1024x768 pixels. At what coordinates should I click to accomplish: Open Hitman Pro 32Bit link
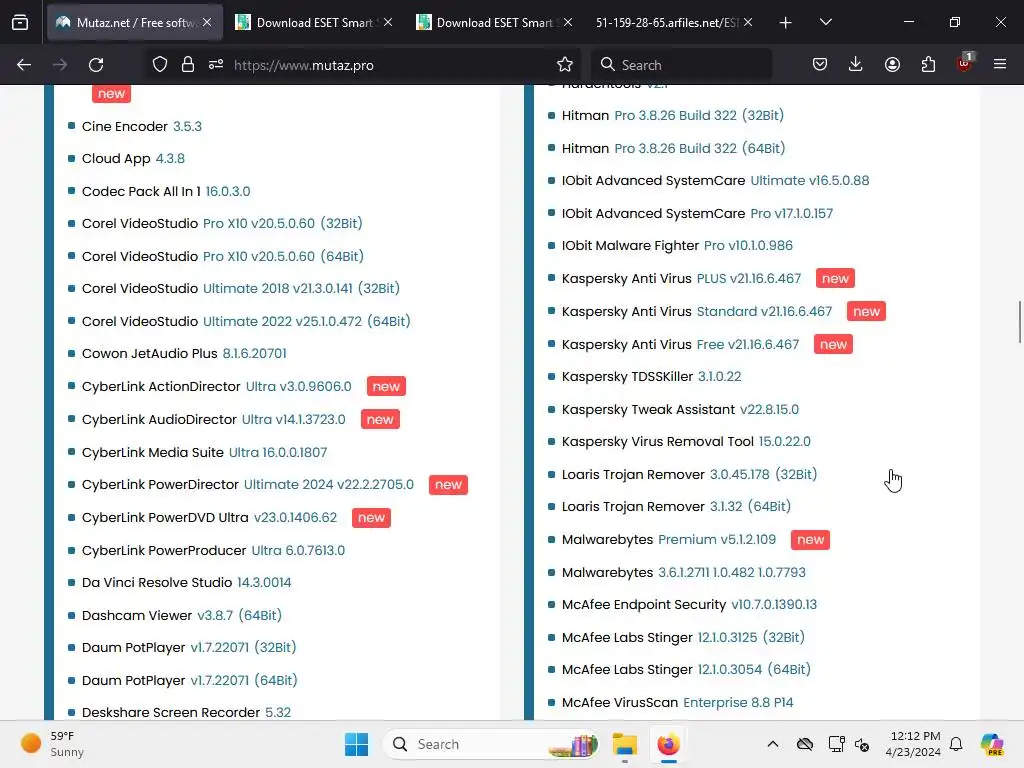pyautogui.click(x=673, y=116)
